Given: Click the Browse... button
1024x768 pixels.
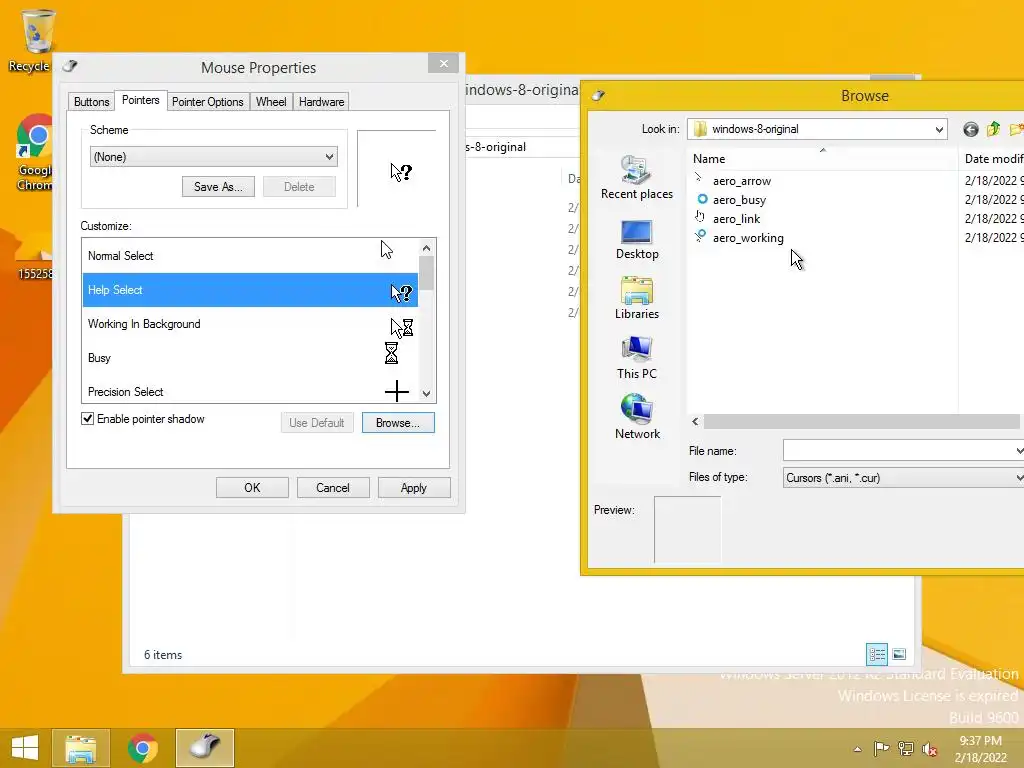Looking at the screenshot, I should click(398, 423).
